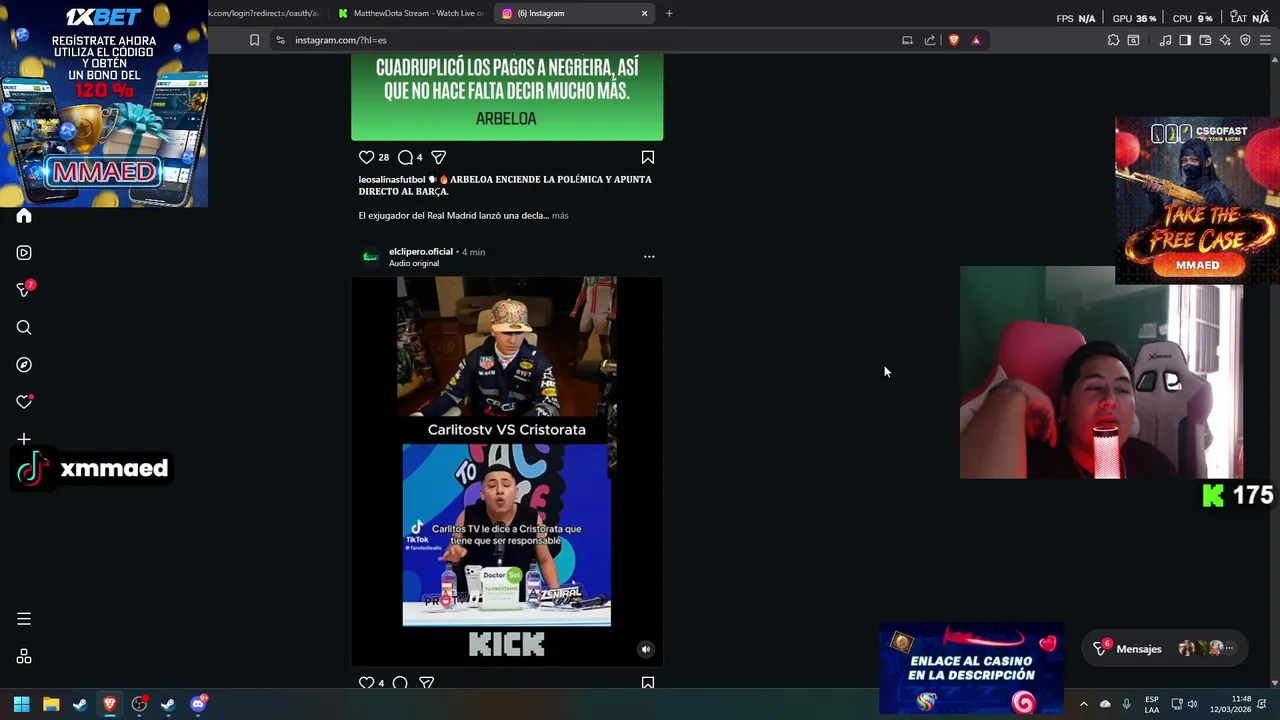Open the browser media control music icon
The image size is (1280, 720).
[1165, 40]
